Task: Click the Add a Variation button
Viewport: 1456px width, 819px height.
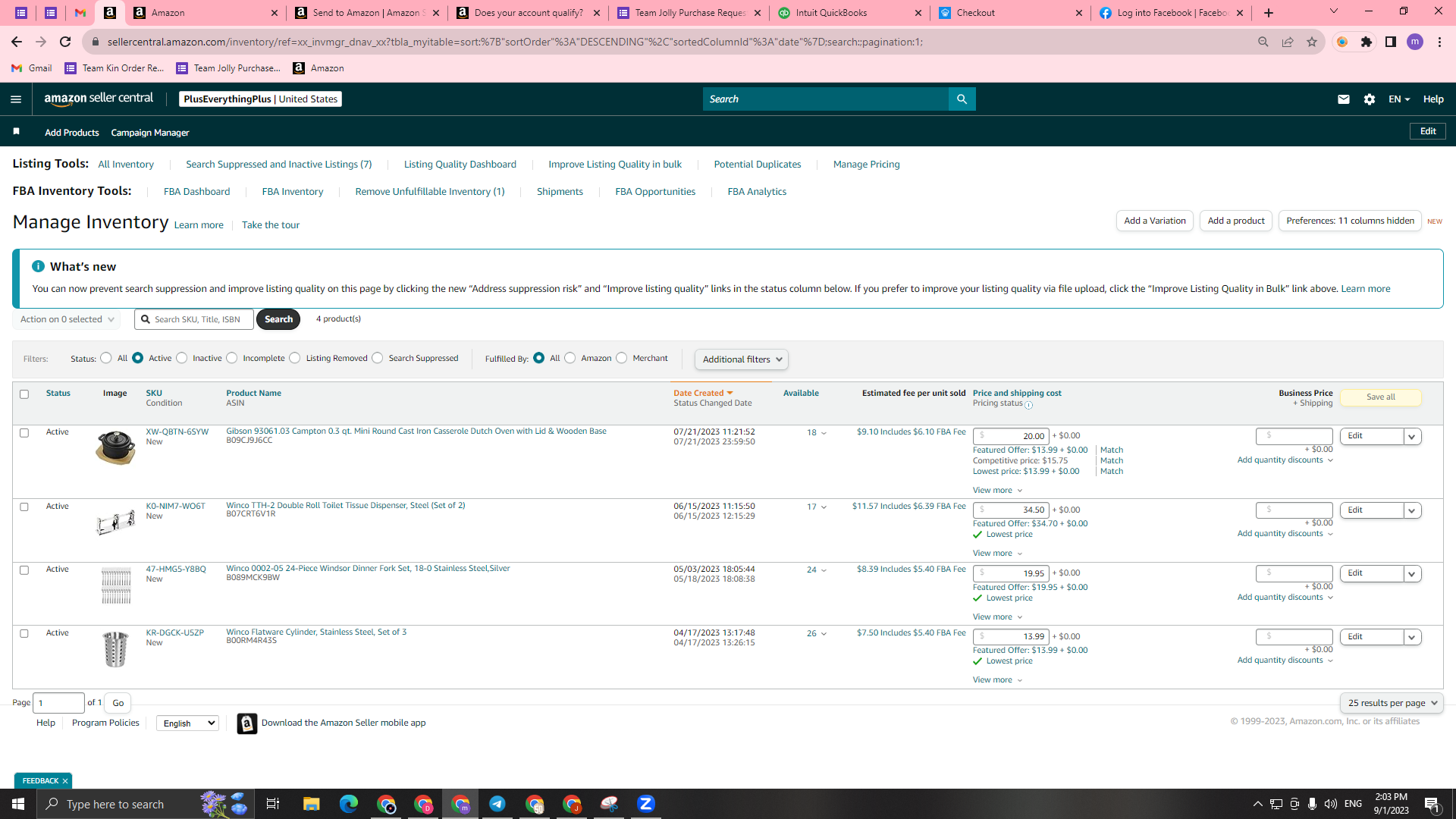Action: (x=1154, y=221)
